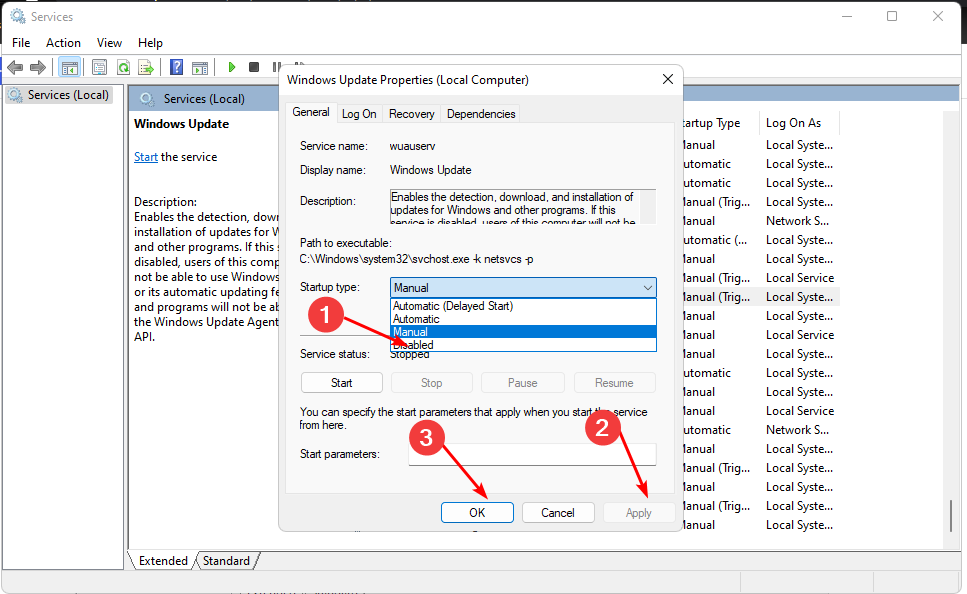Click inside the Start parameters field

tap(532, 454)
